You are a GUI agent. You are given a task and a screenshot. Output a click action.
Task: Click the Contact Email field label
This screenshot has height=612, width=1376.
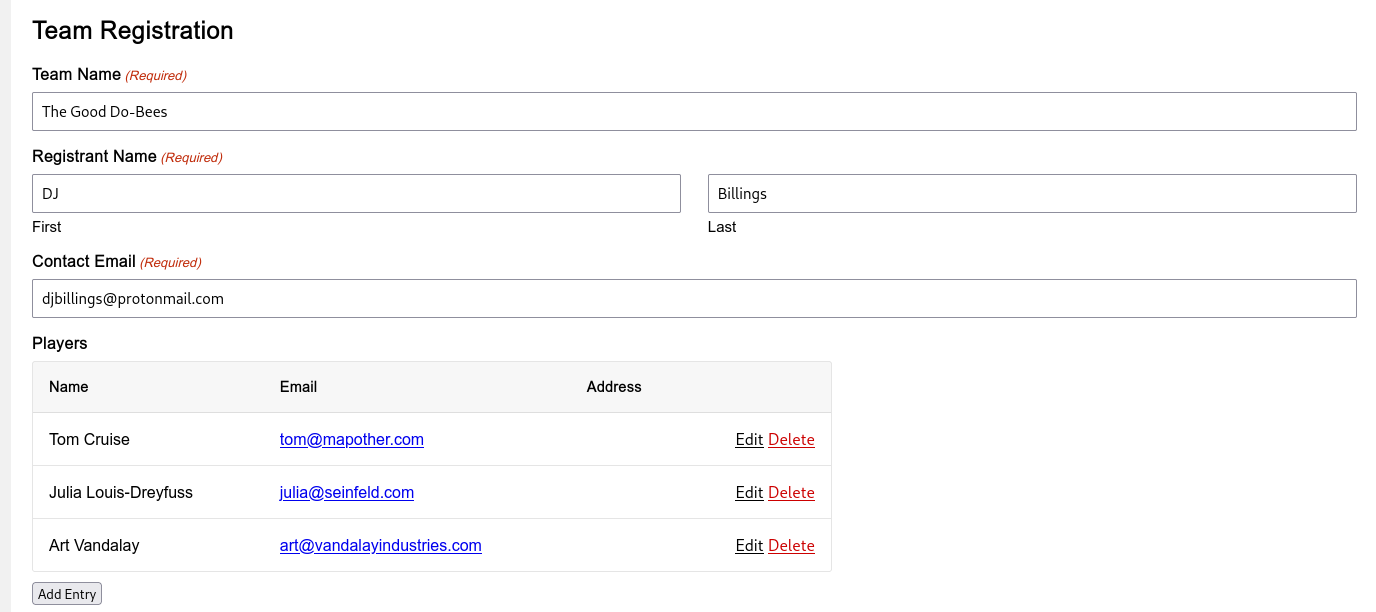[x=84, y=261]
